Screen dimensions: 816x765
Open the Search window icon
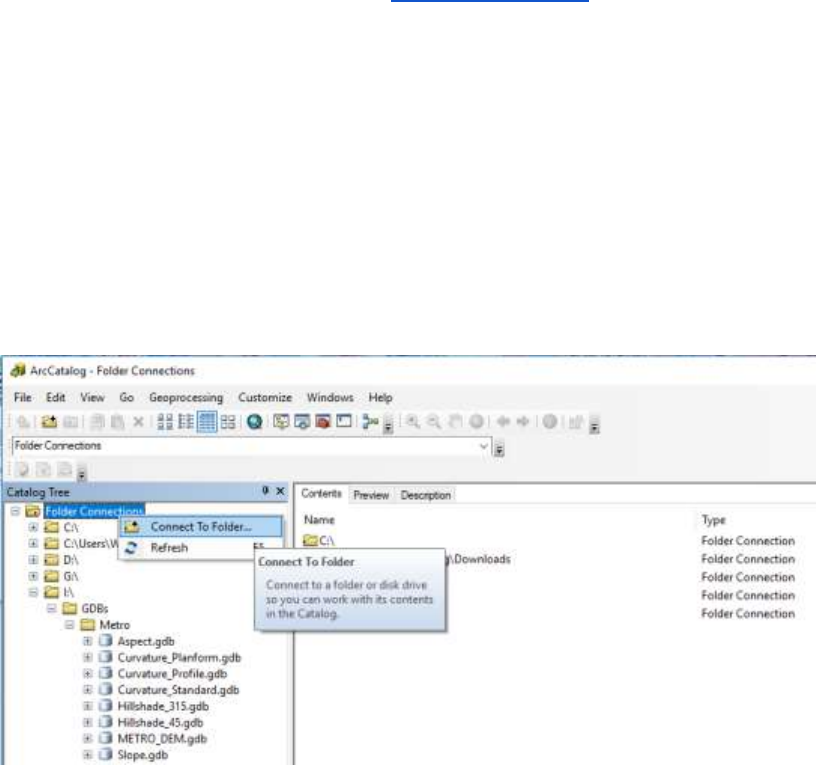[x=302, y=422]
